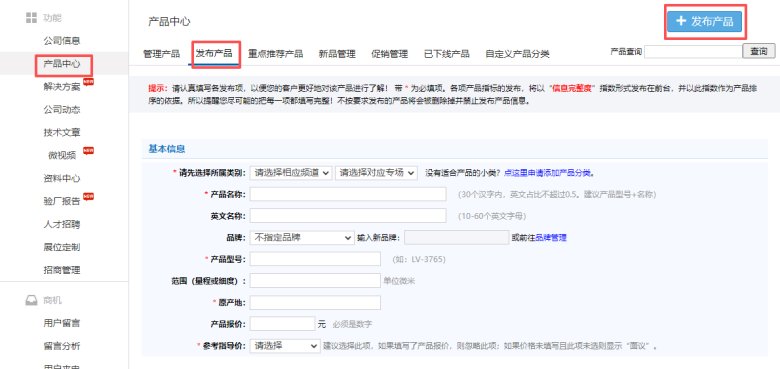Click the 点这里申请添加产品分类 link
This screenshot has height=369, width=780.
pos(548,173)
